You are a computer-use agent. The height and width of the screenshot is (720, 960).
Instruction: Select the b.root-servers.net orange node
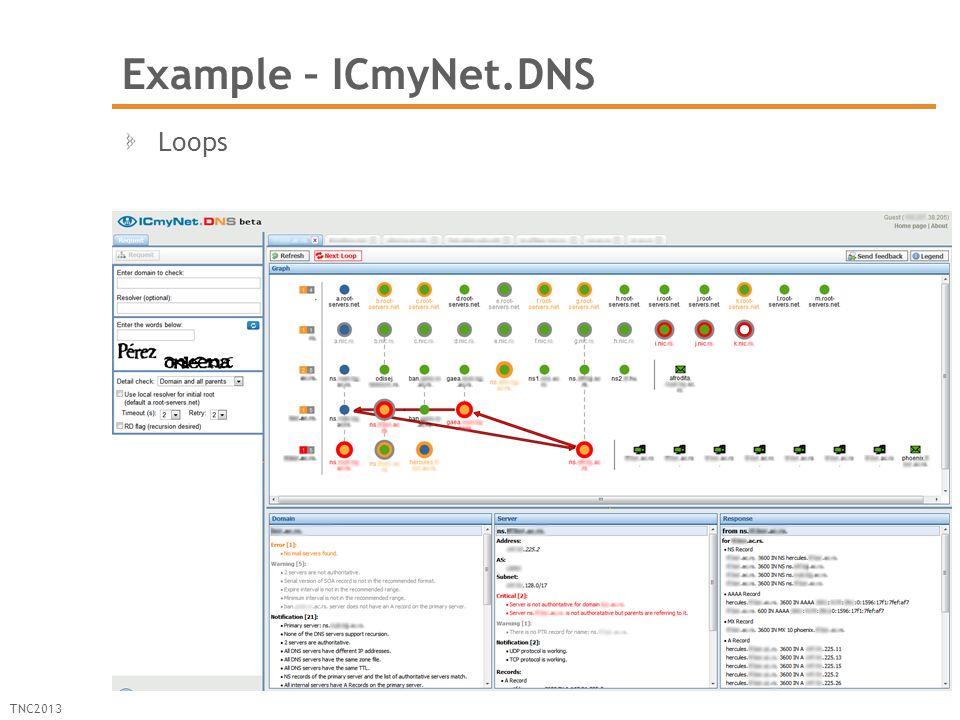pyautogui.click(x=384, y=290)
